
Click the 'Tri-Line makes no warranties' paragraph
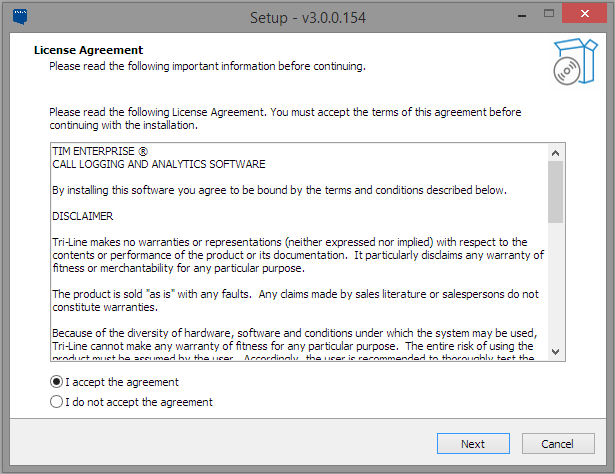coord(298,255)
